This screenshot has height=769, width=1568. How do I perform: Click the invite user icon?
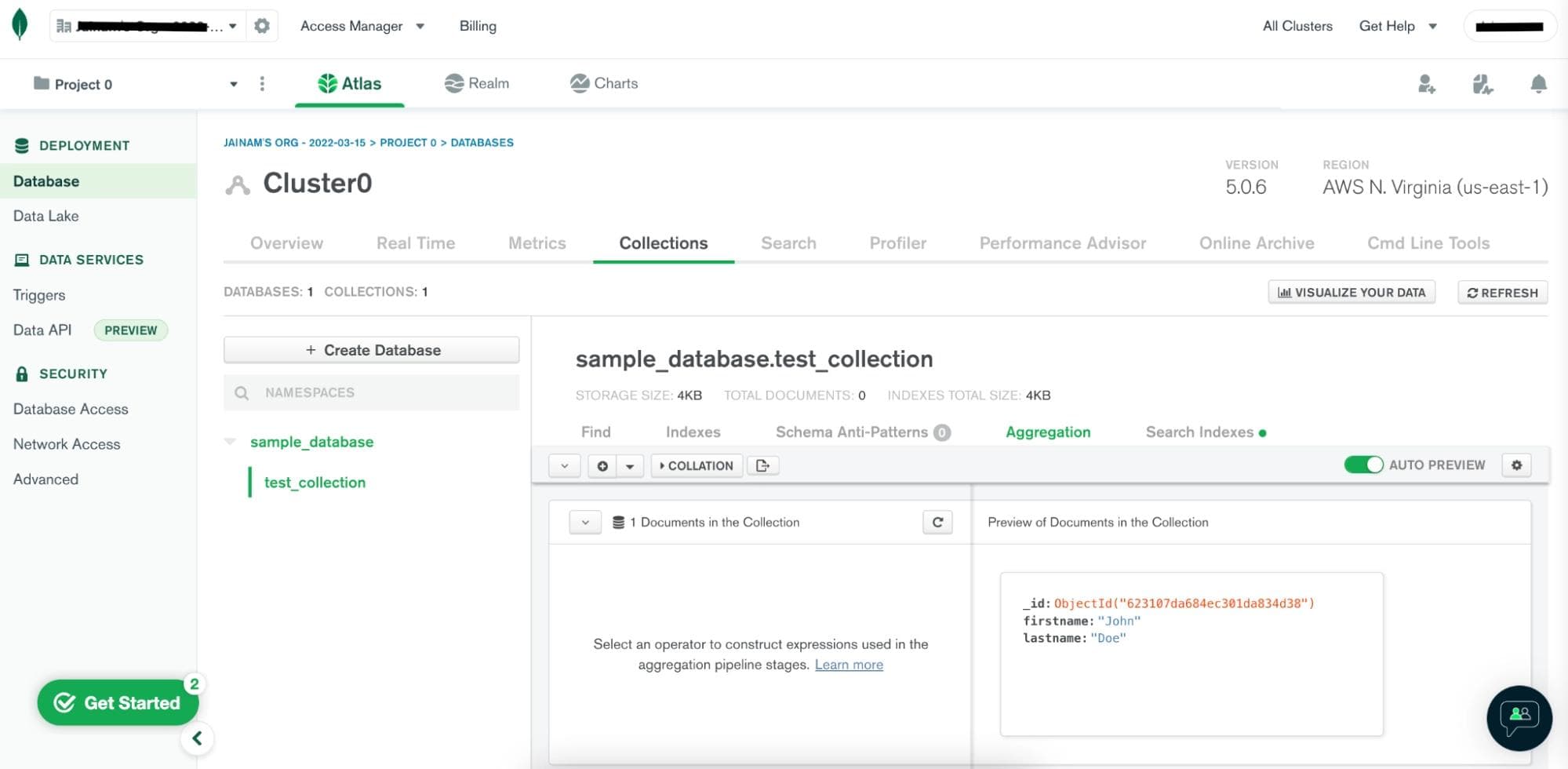(1426, 84)
